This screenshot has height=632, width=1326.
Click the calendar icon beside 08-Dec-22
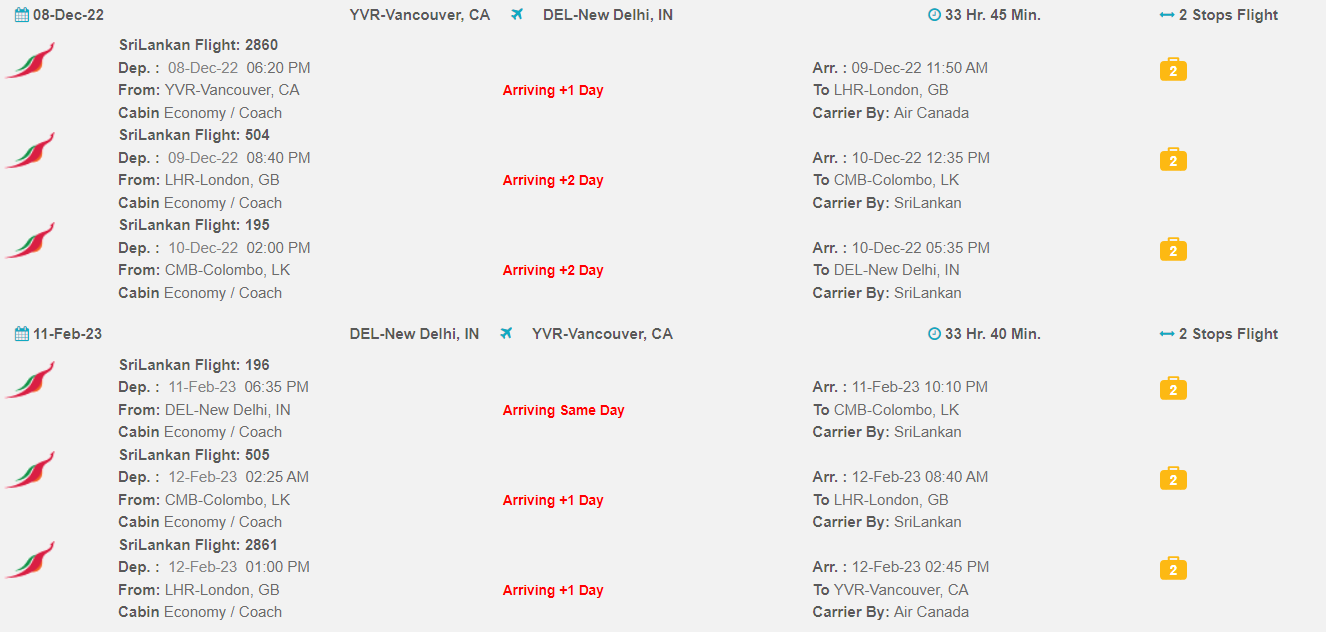point(21,15)
